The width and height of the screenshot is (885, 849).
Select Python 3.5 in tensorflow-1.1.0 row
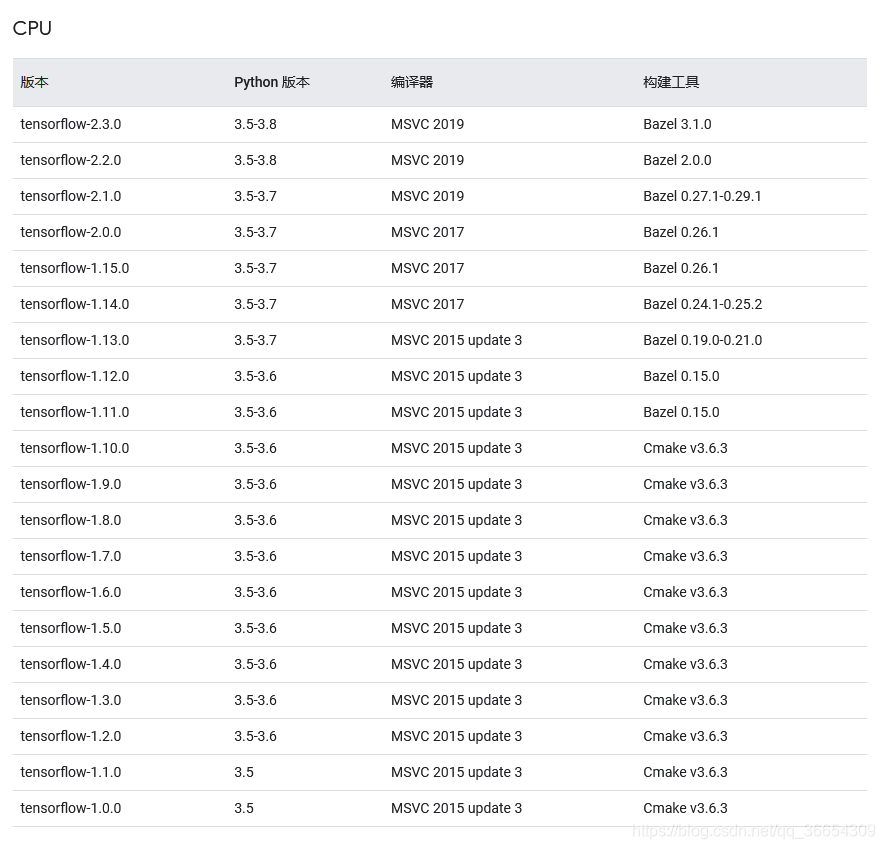[244, 772]
